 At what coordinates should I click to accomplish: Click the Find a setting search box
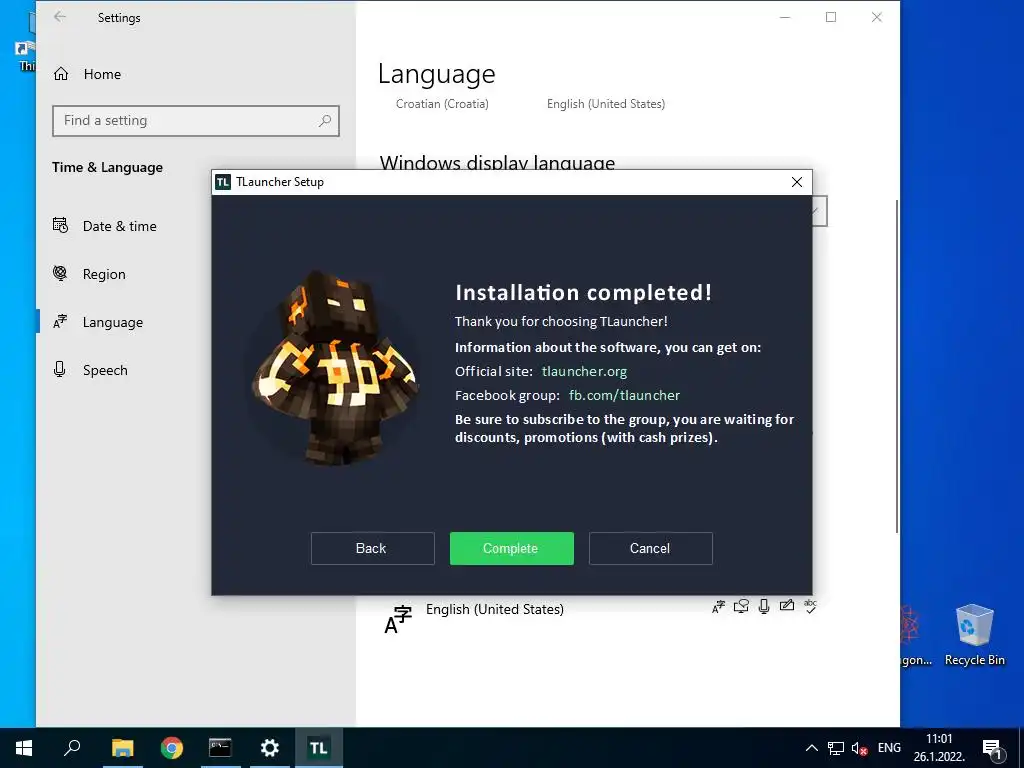click(196, 121)
